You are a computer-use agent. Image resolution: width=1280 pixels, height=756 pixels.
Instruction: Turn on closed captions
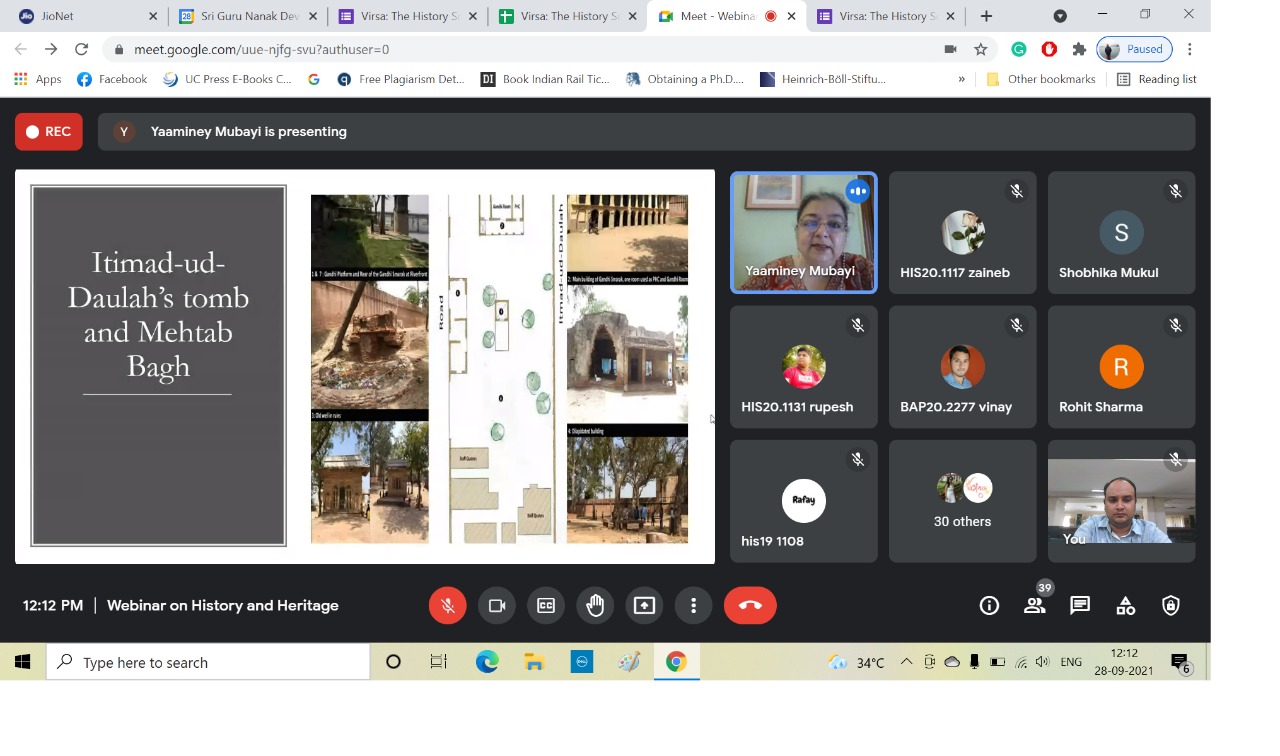coord(546,606)
